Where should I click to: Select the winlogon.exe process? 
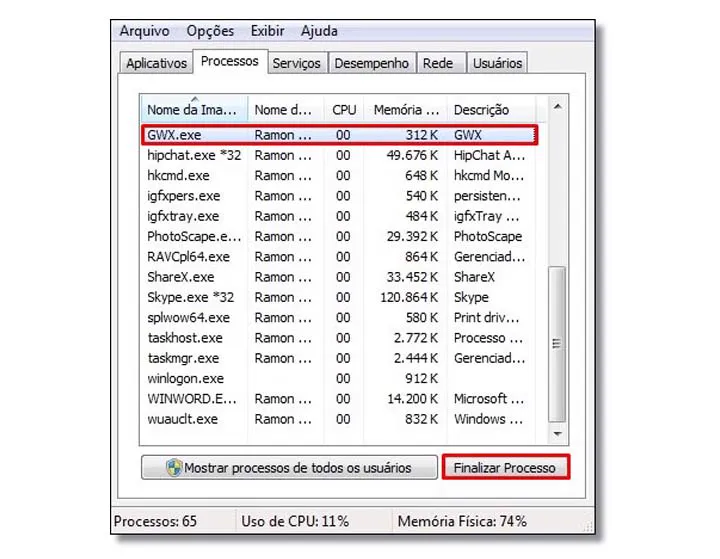(339, 378)
